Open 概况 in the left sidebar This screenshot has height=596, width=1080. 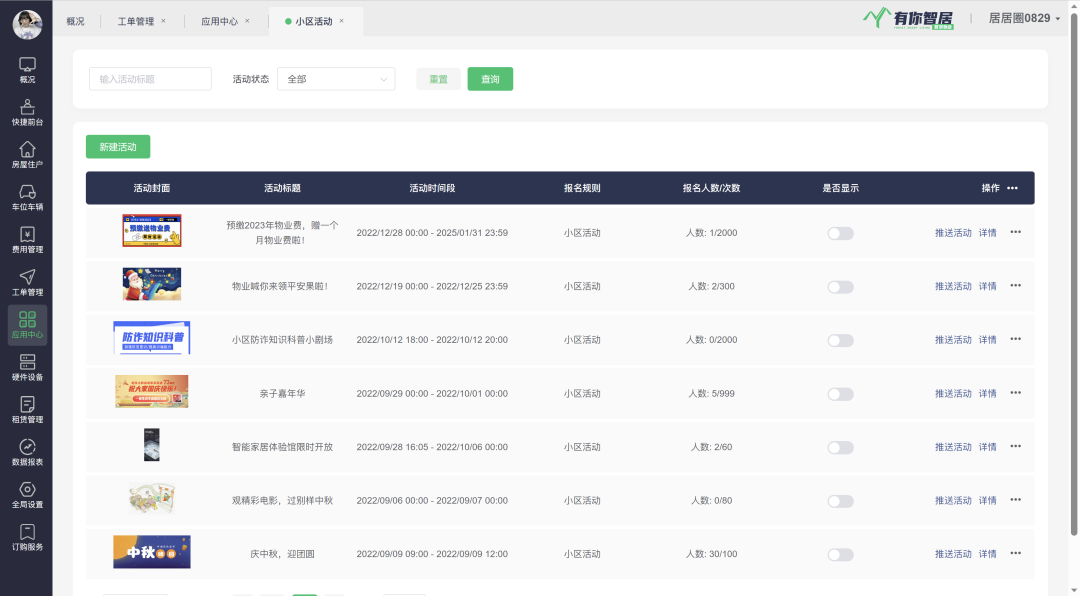coord(27,70)
